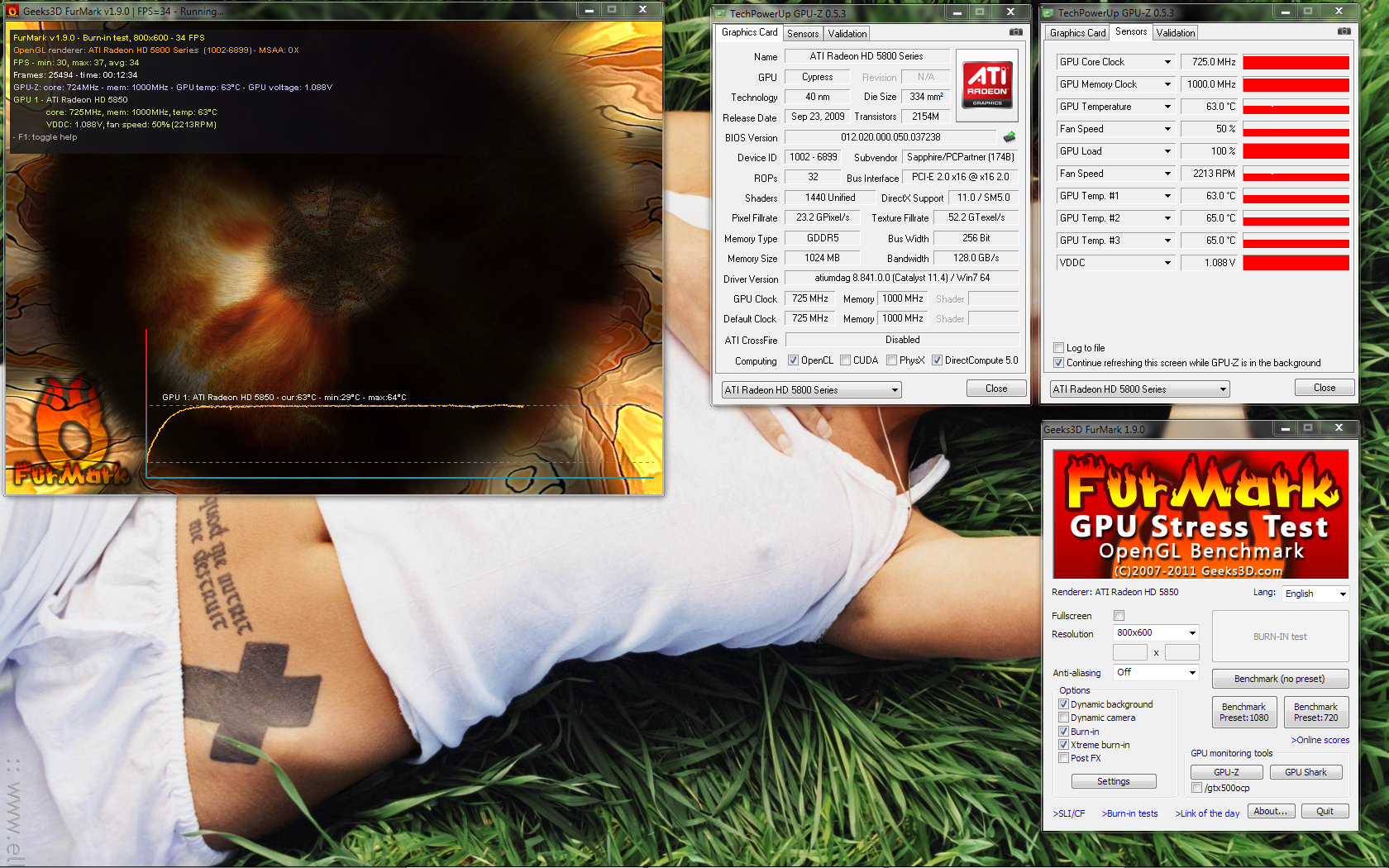
Task: Click GPU-Z Graphics Card window title icon
Action: (x=721, y=13)
